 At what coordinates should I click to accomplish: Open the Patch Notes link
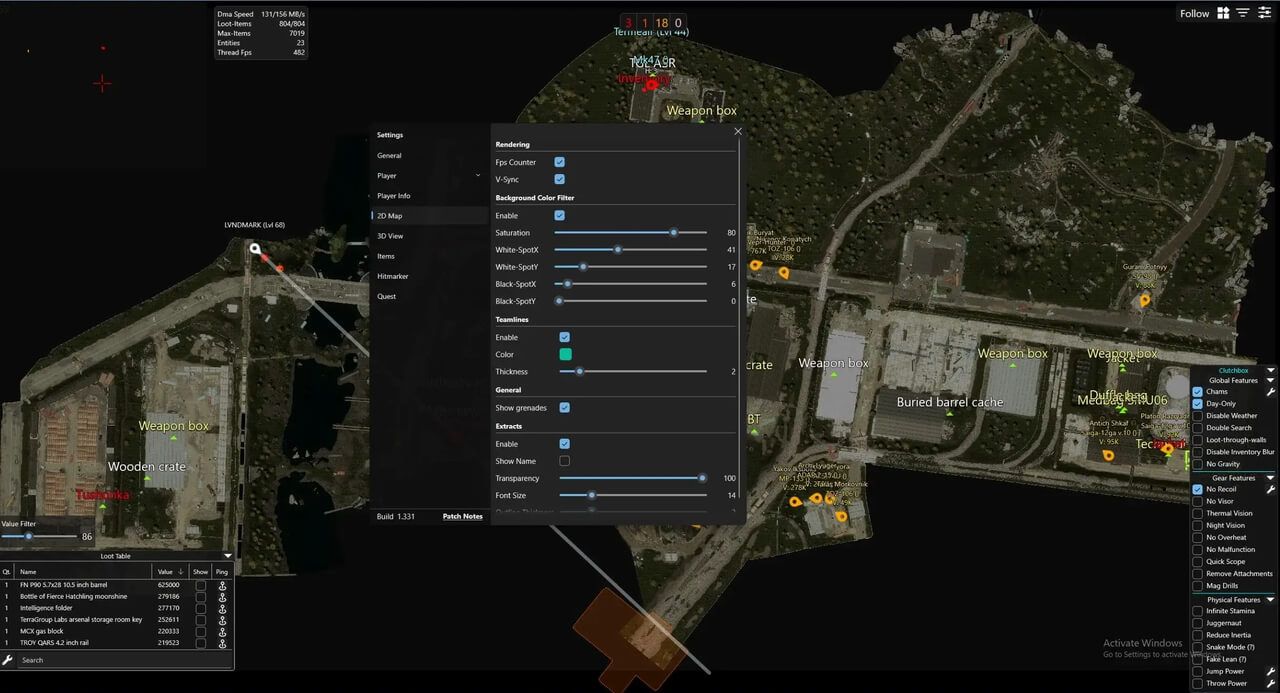click(462, 516)
